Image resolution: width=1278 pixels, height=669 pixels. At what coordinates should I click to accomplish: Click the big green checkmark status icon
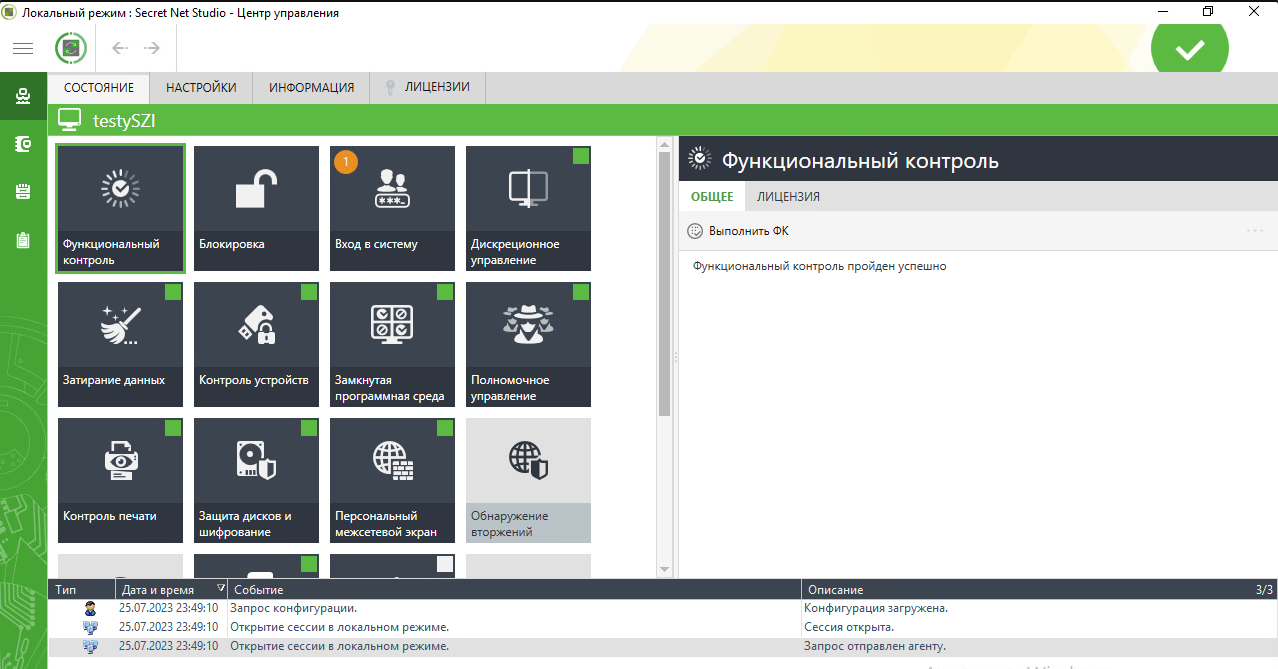1189,48
